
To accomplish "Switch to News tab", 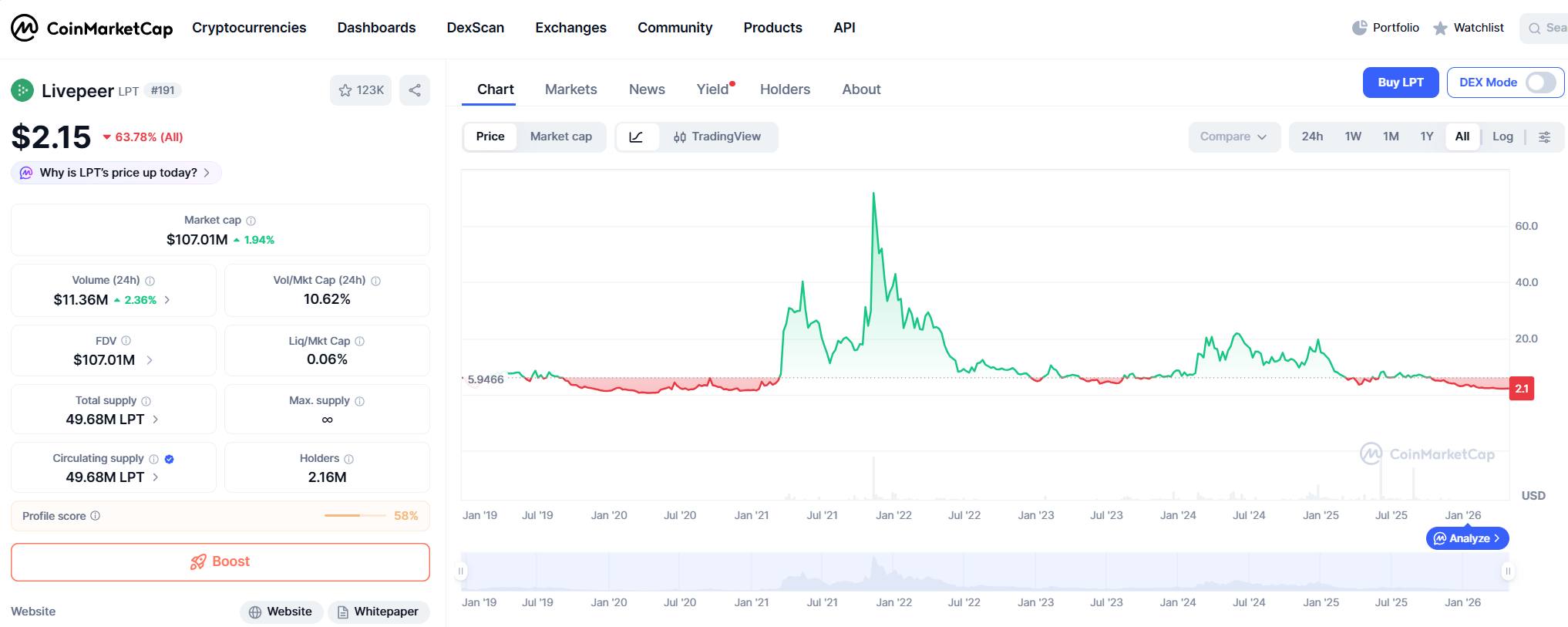I will [x=647, y=89].
